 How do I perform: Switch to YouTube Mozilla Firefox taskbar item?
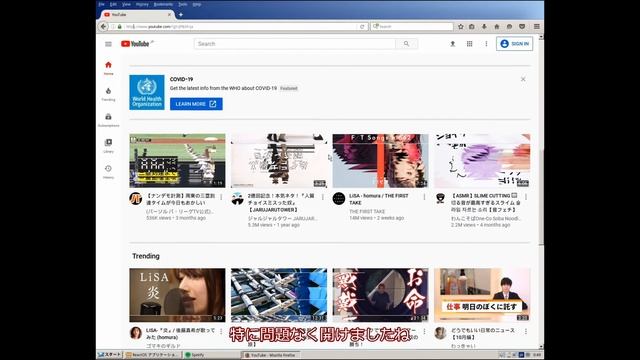[x=271, y=355]
